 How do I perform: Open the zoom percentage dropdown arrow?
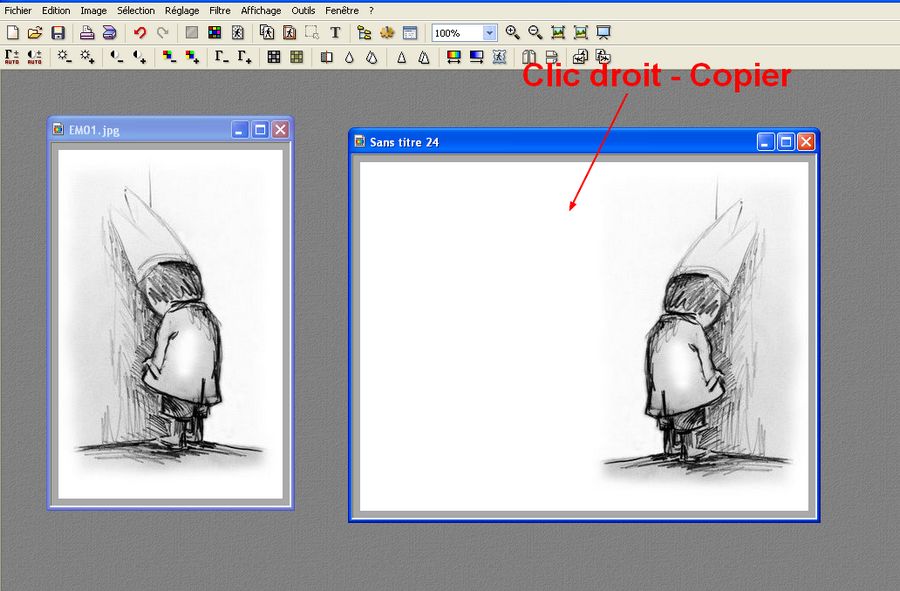[489, 33]
